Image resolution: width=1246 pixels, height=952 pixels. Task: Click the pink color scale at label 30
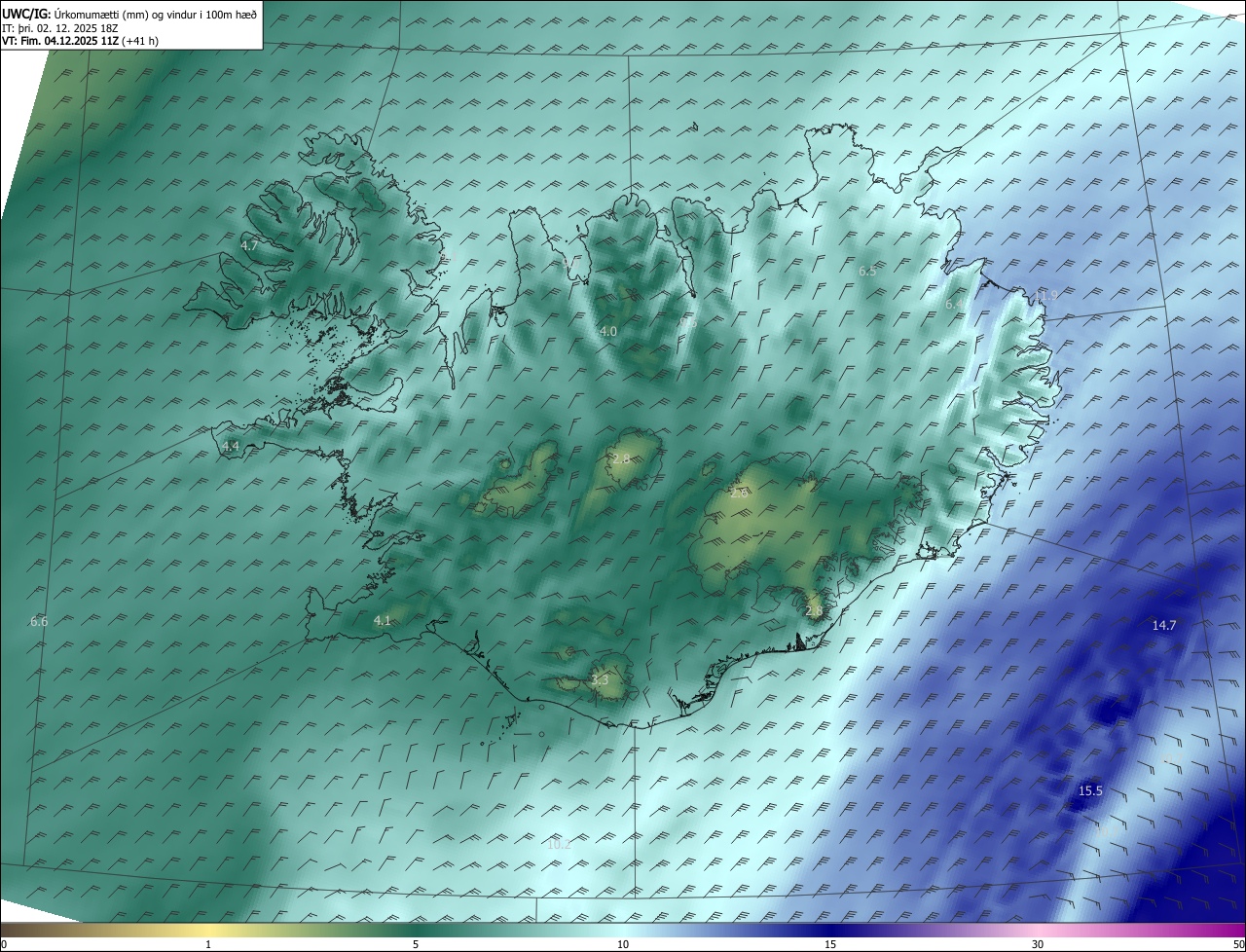click(x=1038, y=944)
